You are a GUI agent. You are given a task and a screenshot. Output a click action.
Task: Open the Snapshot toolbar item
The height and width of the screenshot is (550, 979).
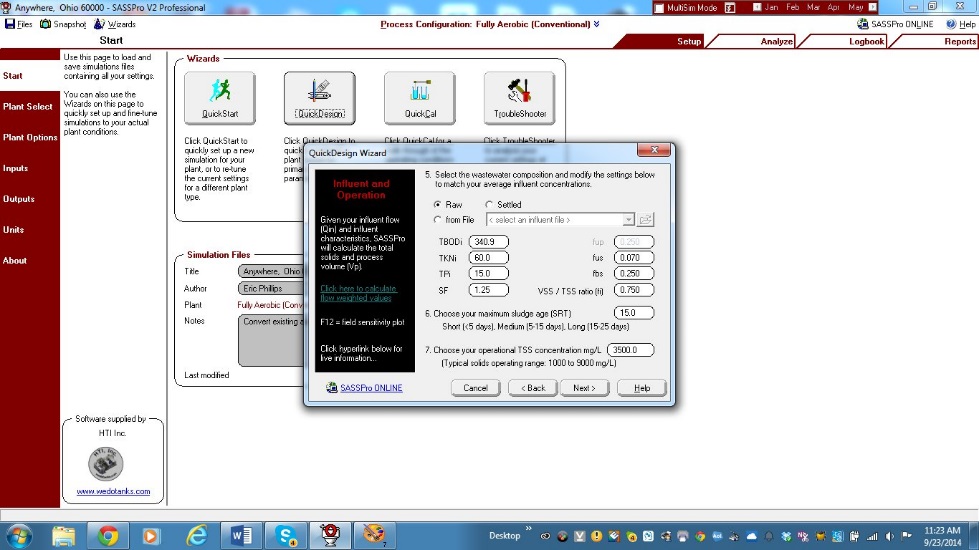pyautogui.click(x=64, y=23)
